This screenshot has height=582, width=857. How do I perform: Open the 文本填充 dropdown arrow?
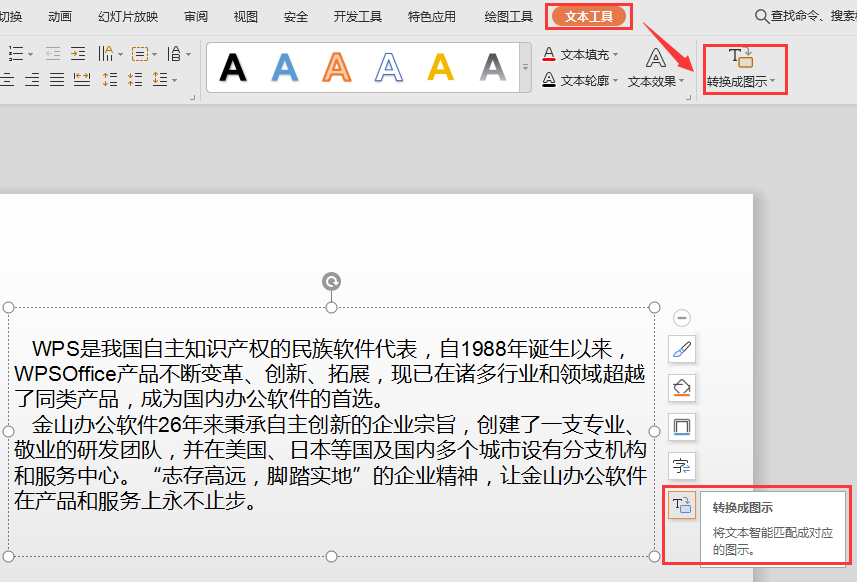(x=615, y=55)
